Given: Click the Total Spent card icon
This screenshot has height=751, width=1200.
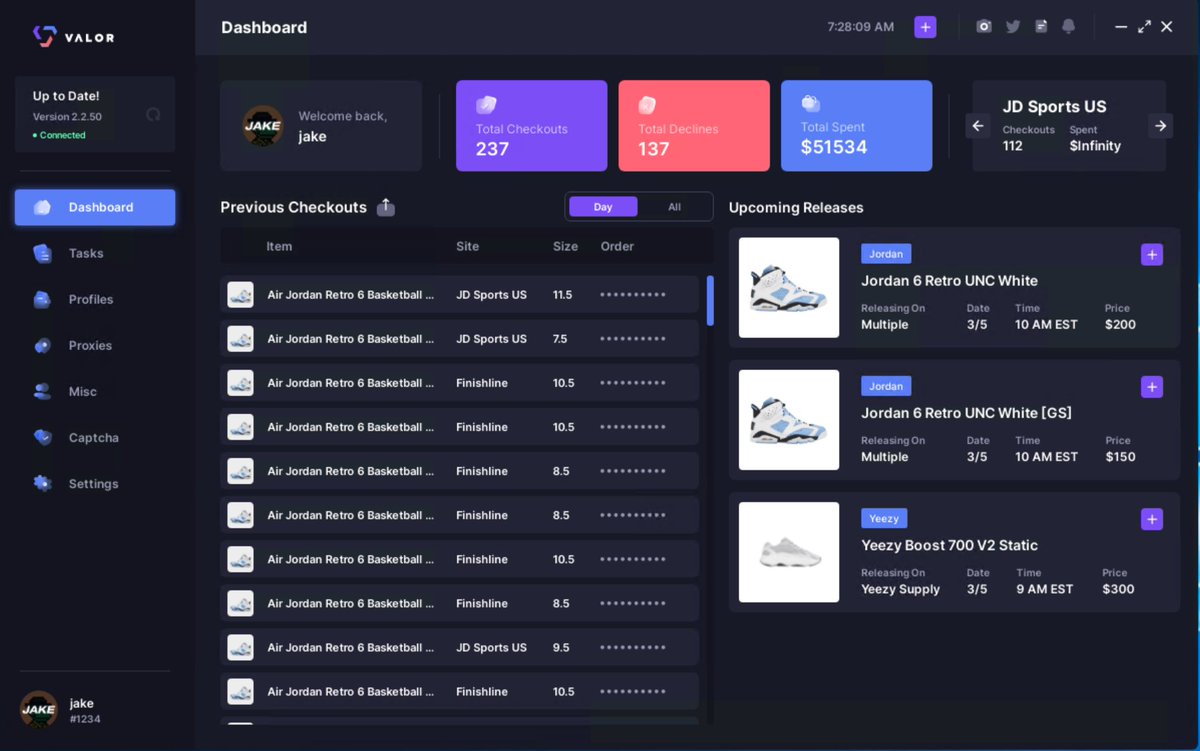Looking at the screenshot, I should (x=810, y=103).
